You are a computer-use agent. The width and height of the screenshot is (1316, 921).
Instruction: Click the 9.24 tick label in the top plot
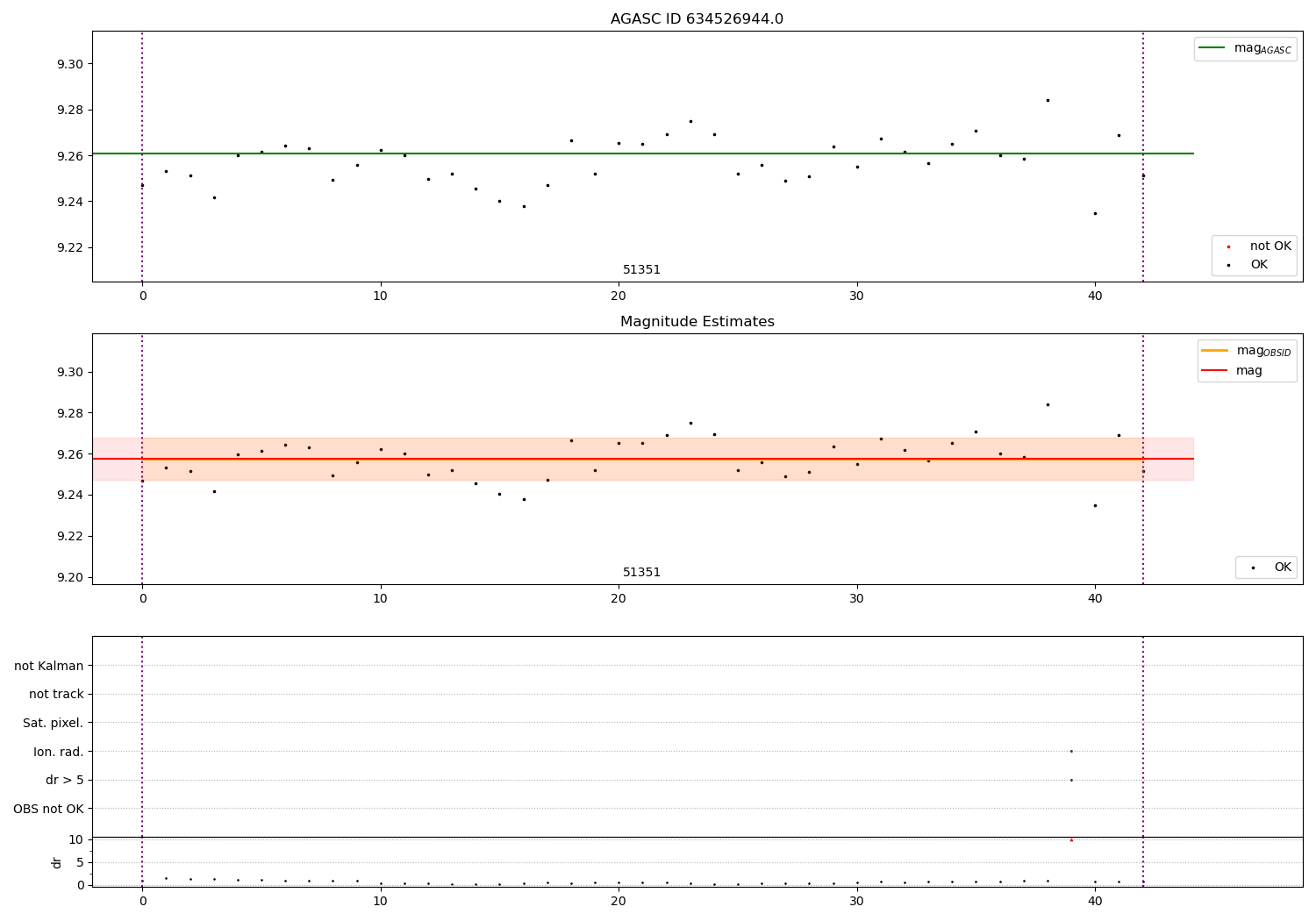click(70, 202)
